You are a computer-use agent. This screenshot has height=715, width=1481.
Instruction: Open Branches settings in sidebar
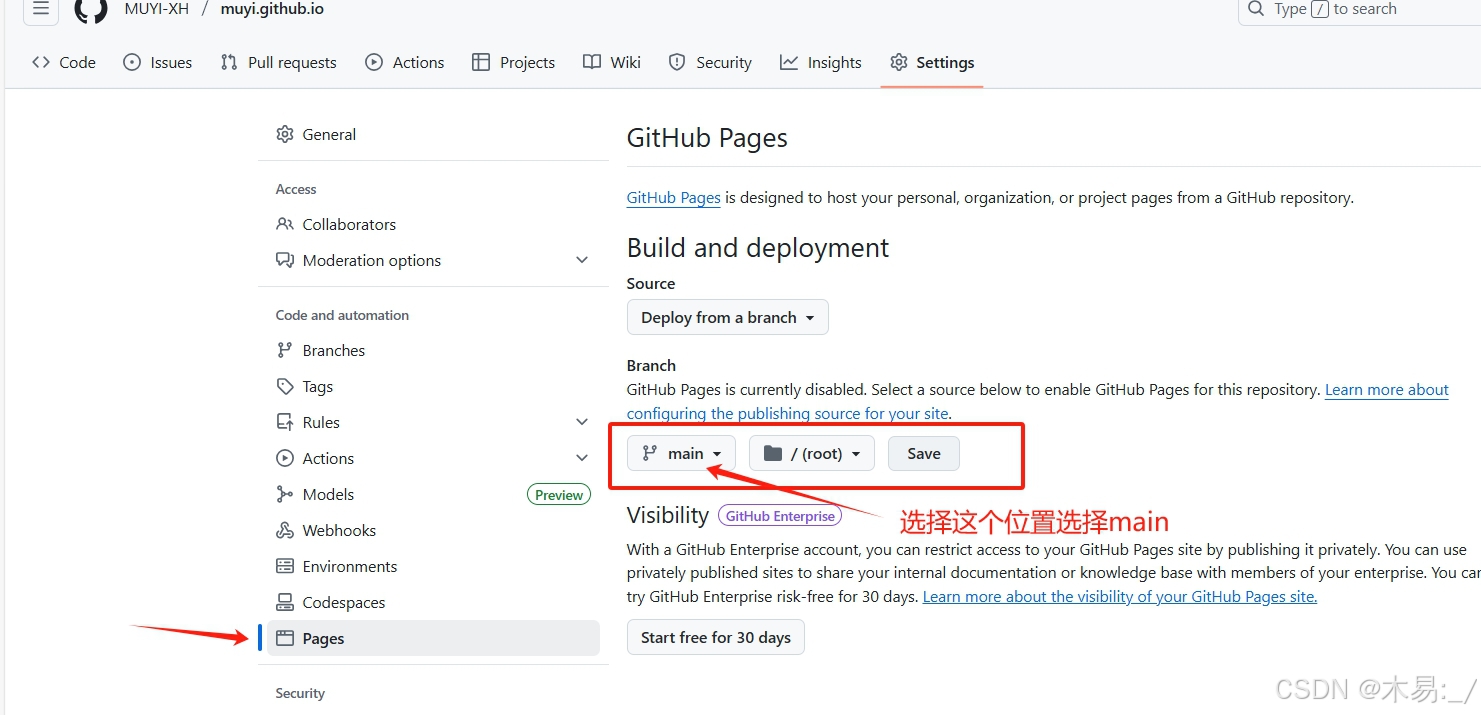(433, 350)
